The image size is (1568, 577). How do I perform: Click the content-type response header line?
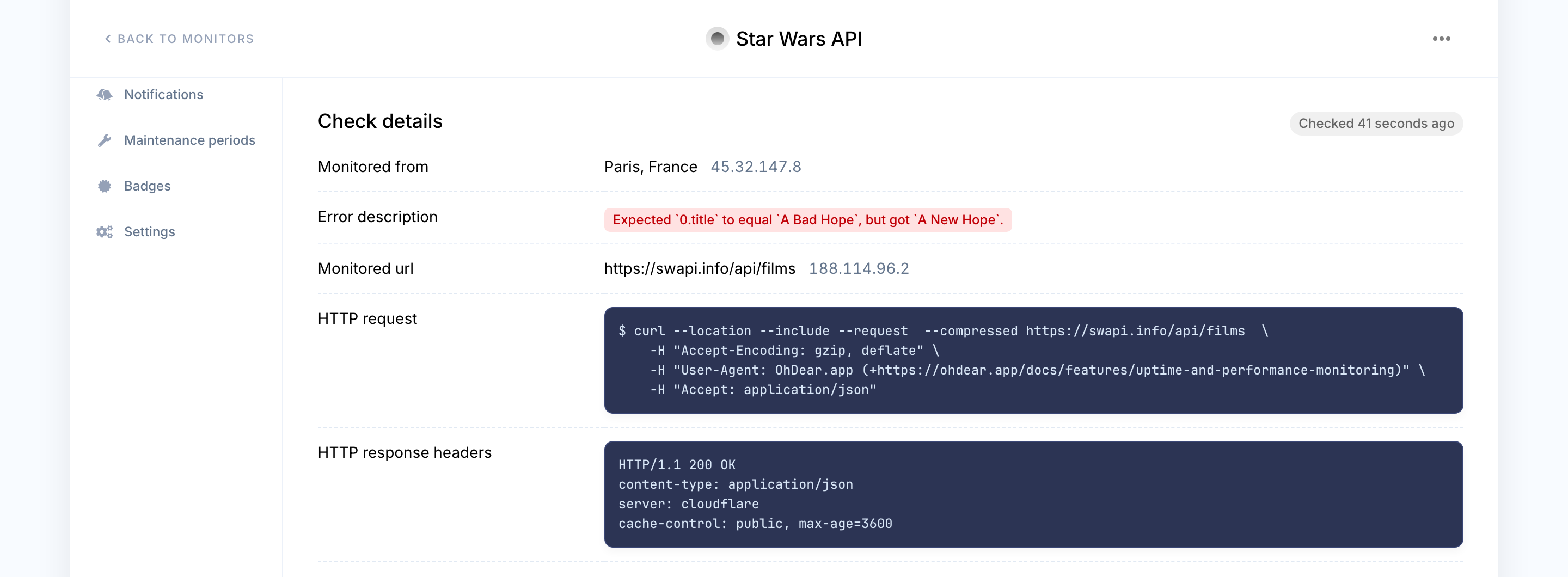736,484
